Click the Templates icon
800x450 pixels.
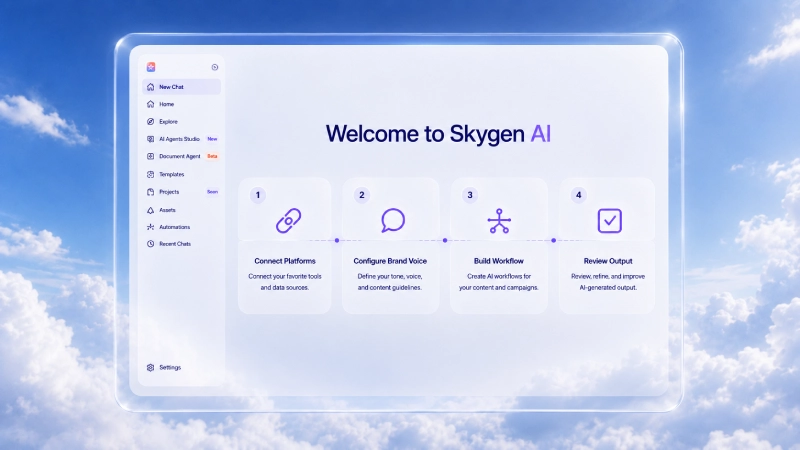pyautogui.click(x=151, y=174)
